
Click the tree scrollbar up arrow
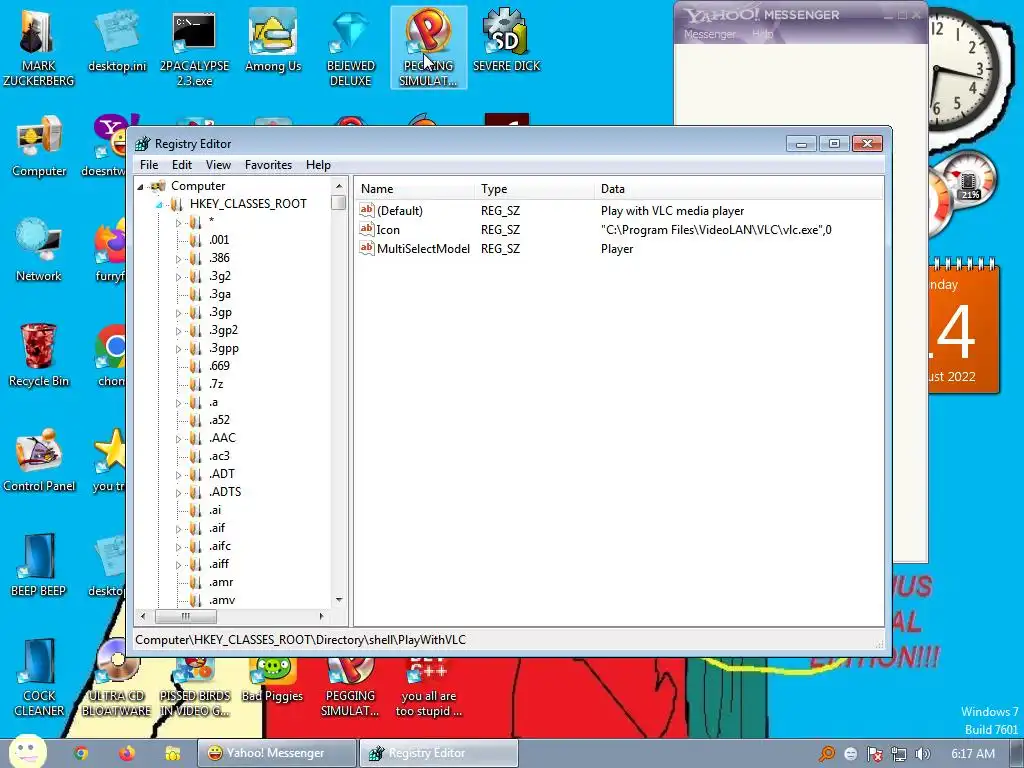[338, 186]
